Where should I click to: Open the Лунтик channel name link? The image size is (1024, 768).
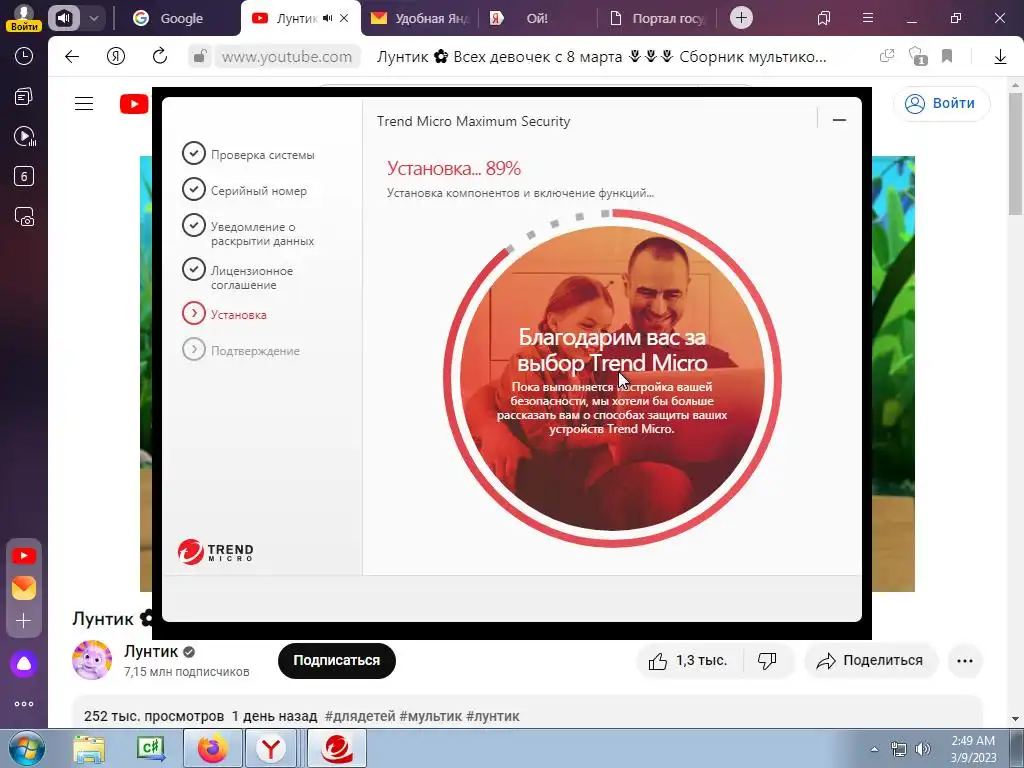pyautogui.click(x=152, y=651)
